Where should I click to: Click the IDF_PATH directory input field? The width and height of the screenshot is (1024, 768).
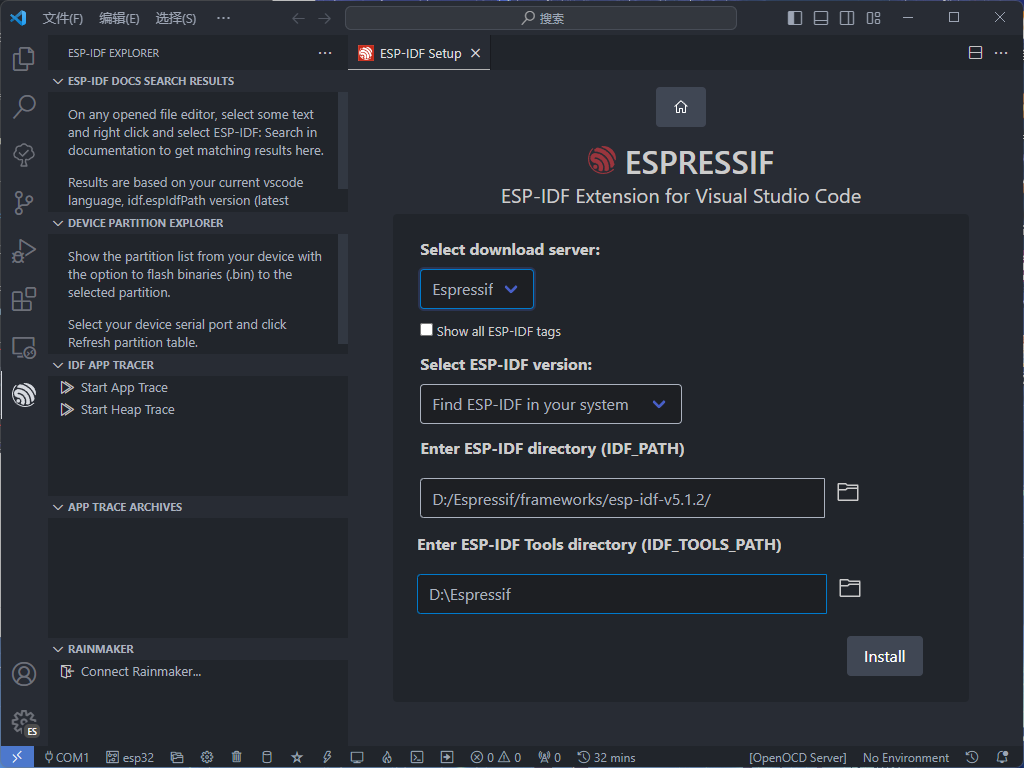click(622, 498)
